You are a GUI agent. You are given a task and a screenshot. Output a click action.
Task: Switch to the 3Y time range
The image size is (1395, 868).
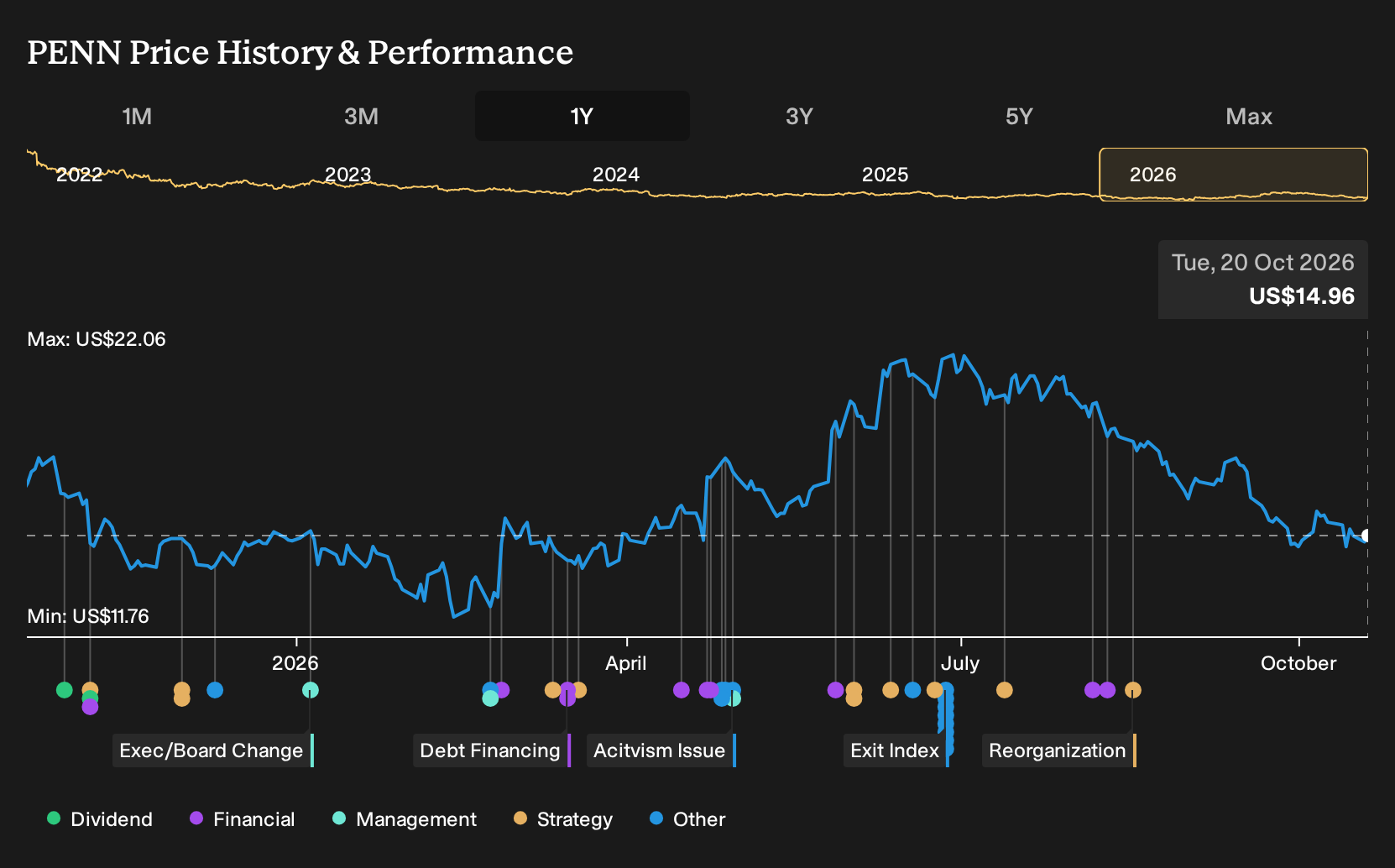(799, 116)
